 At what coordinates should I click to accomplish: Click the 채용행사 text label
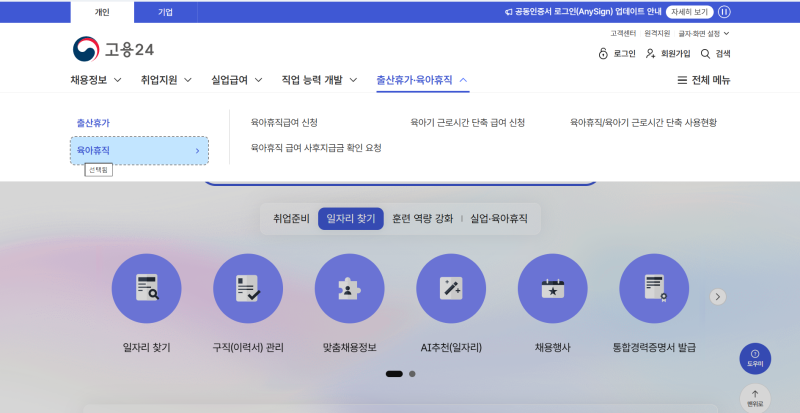tap(553, 348)
